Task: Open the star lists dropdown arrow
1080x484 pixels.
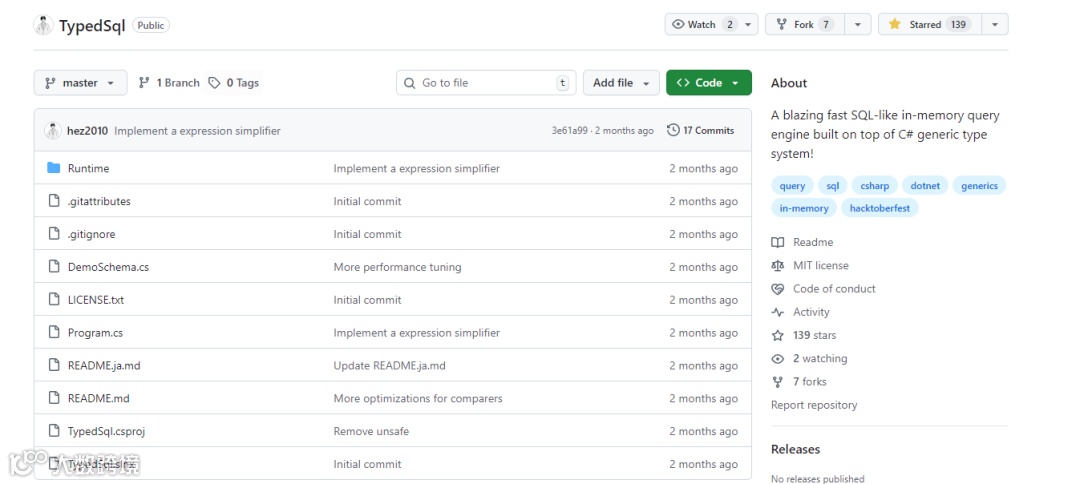Action: [x=994, y=24]
